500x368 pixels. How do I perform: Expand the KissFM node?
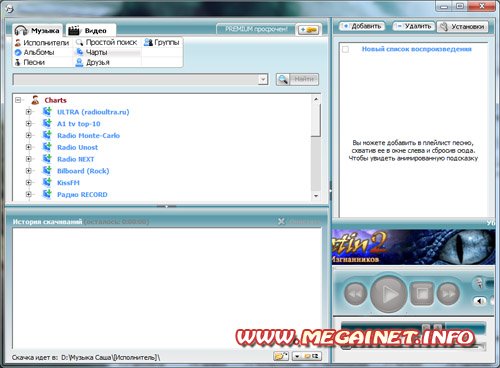(x=29, y=183)
